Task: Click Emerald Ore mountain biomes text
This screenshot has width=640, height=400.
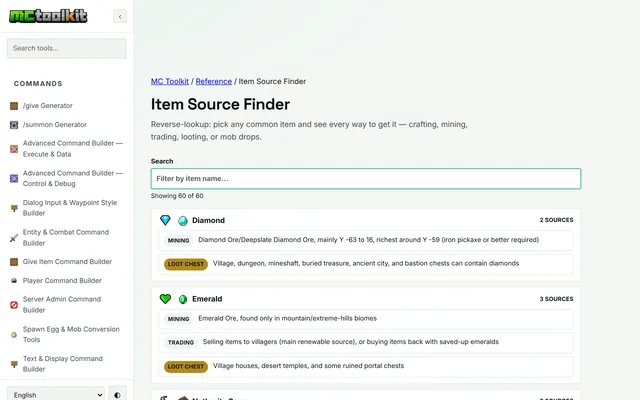Action: [x=287, y=318]
